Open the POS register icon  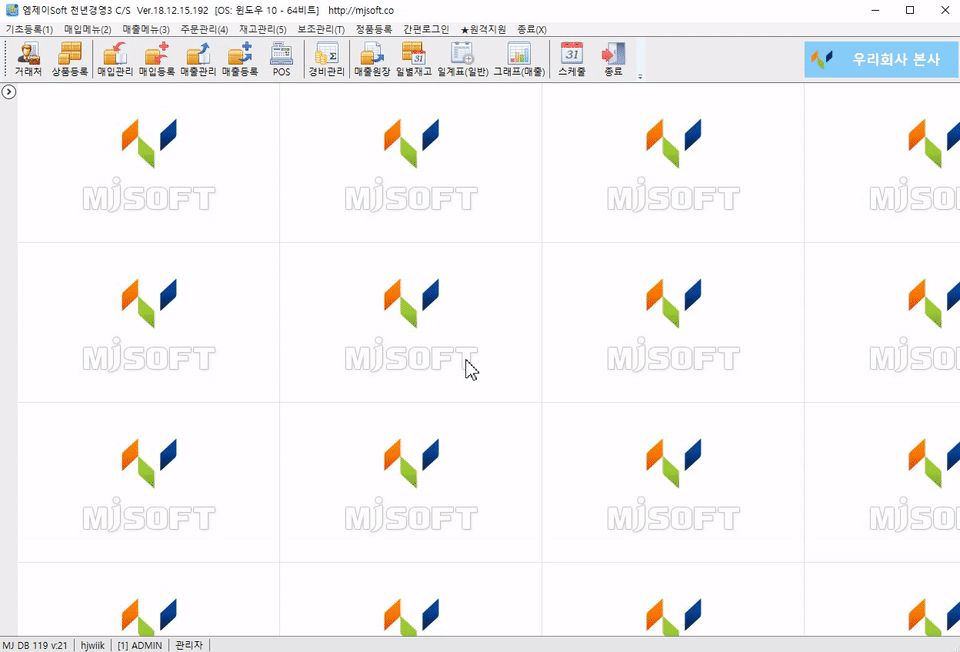click(x=282, y=59)
